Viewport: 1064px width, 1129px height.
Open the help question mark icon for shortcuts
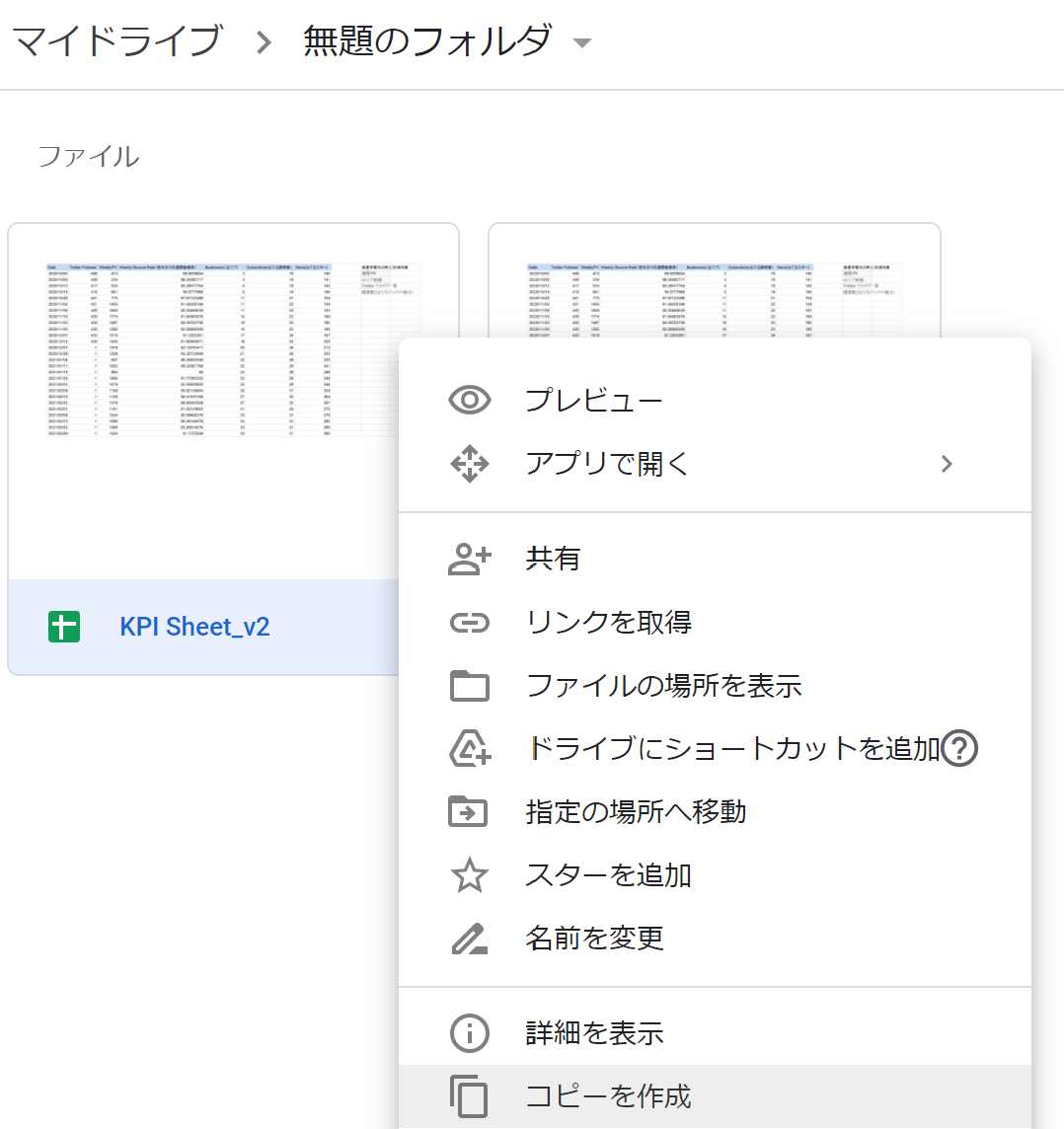pos(959,749)
